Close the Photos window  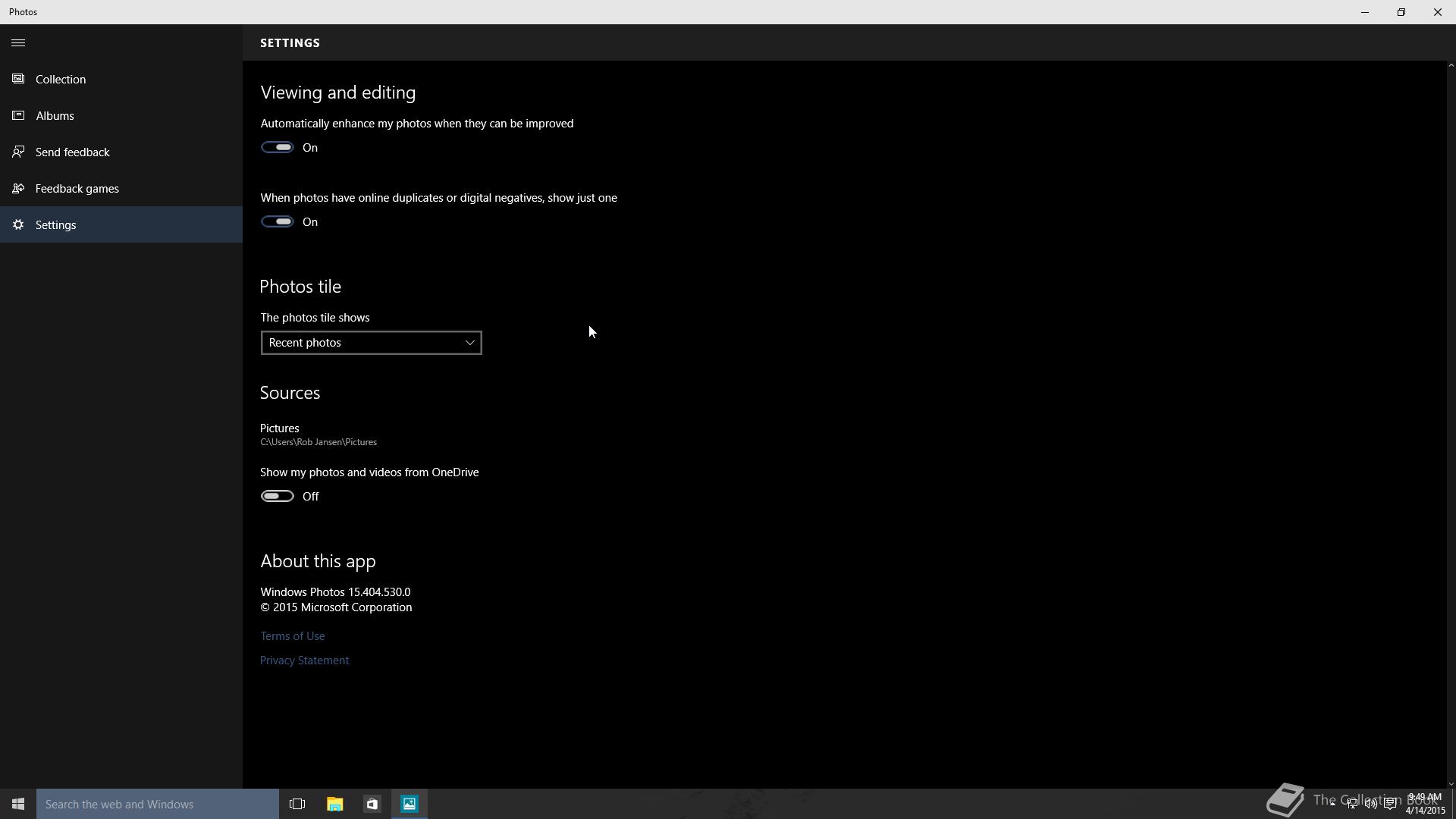pyautogui.click(x=1438, y=12)
